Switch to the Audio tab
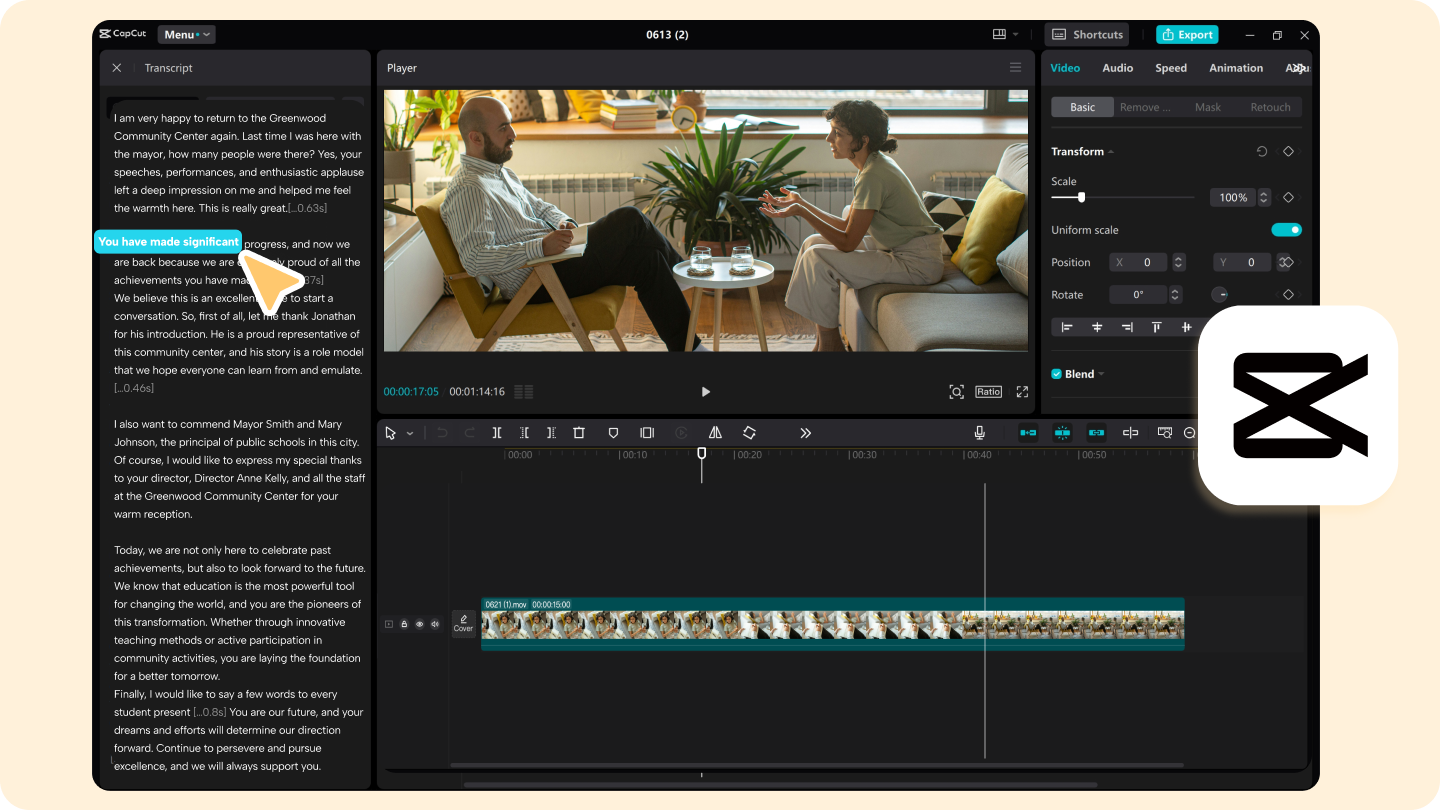 1117,67
